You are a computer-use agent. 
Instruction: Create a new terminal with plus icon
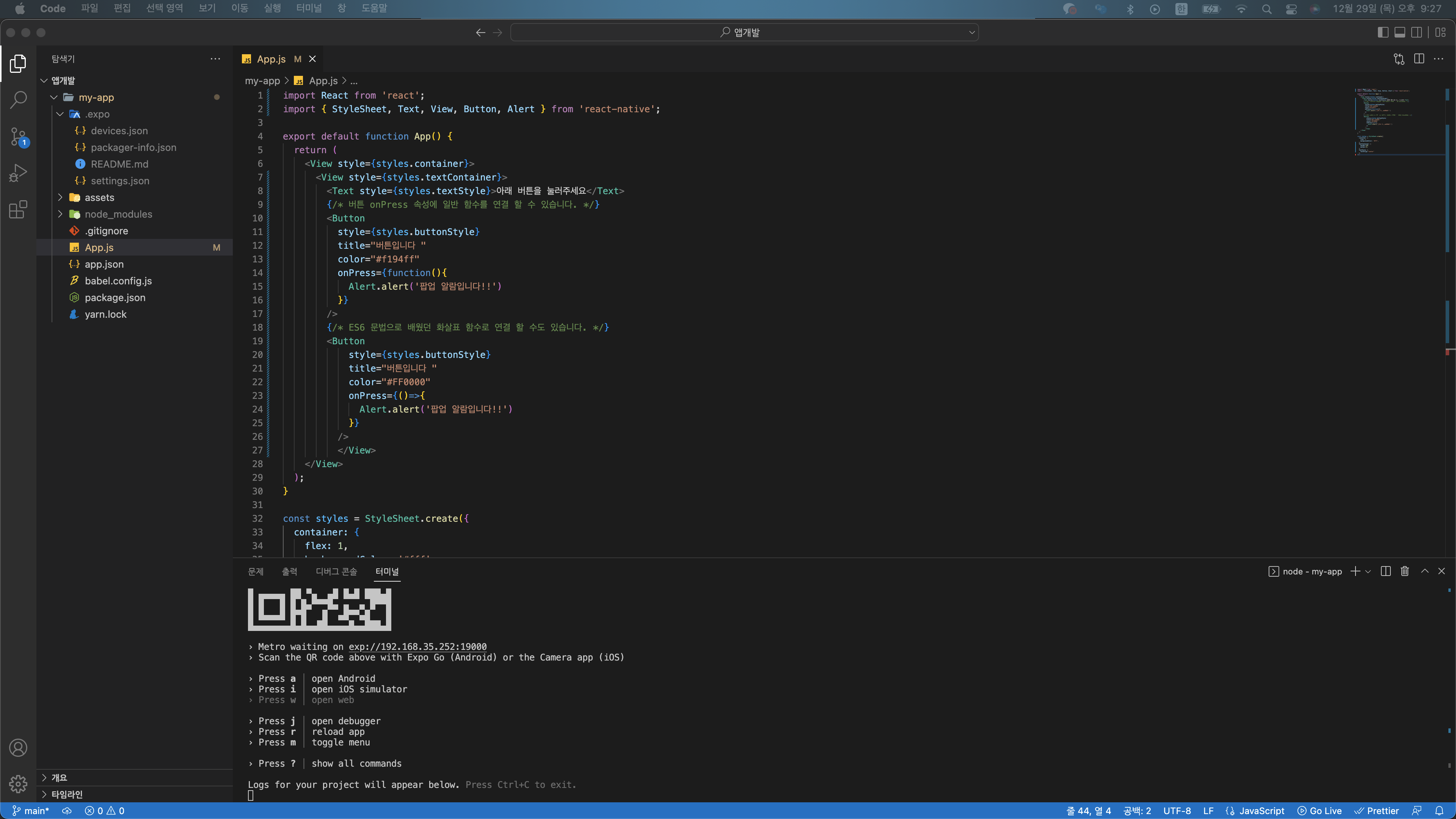(x=1355, y=571)
